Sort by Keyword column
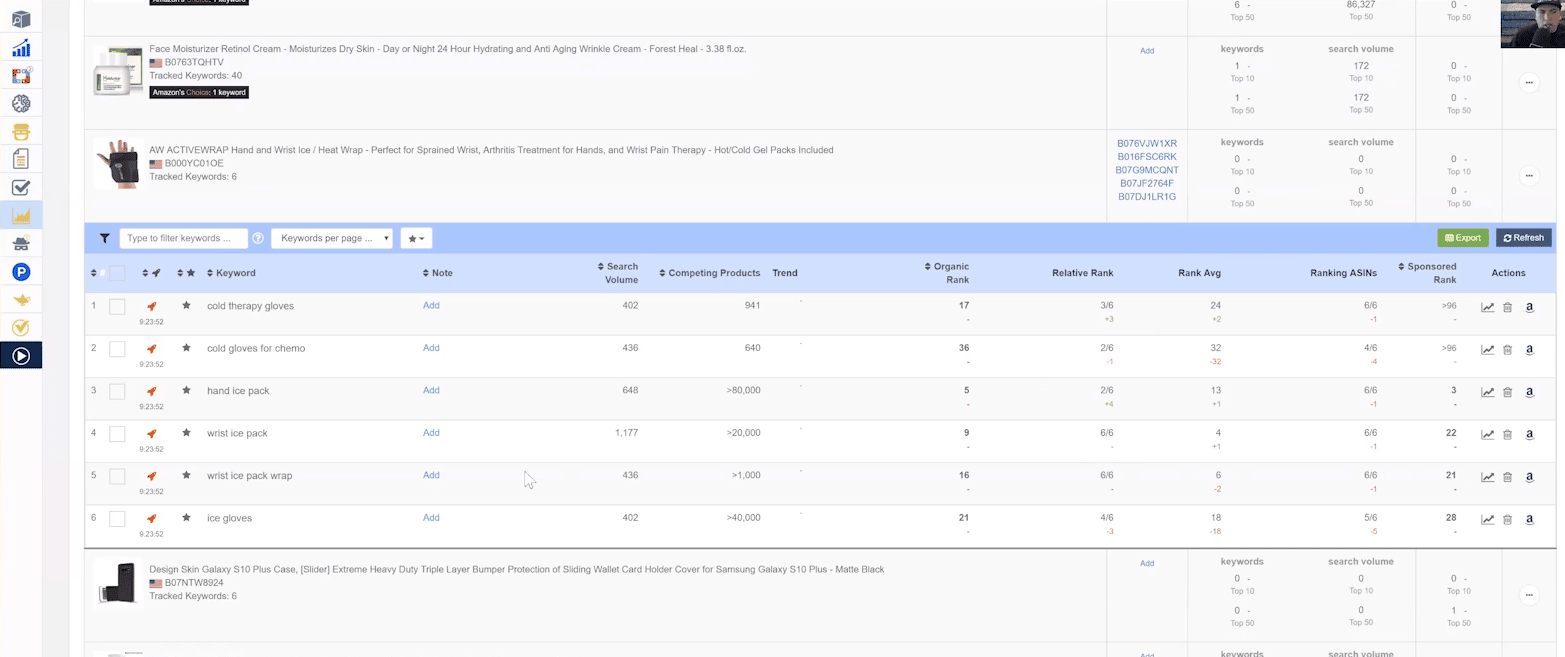The height and width of the screenshot is (657, 1565). click(x=231, y=273)
